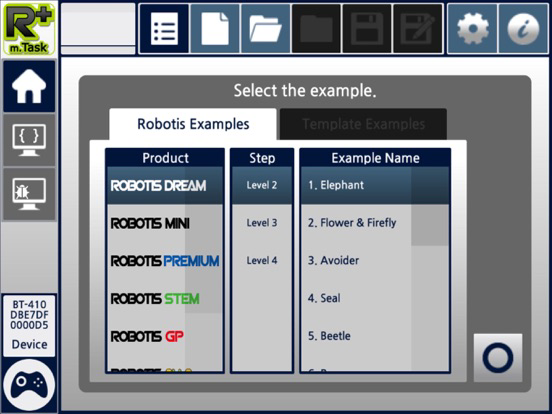
Task: Select the ROBOTIS PREMIUM product
Action: pyautogui.click(x=165, y=261)
